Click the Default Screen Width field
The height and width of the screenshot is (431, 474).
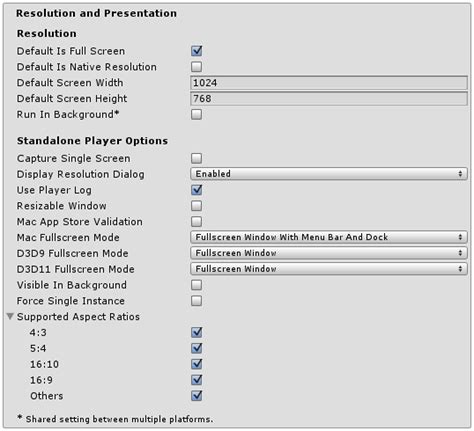tap(329, 83)
